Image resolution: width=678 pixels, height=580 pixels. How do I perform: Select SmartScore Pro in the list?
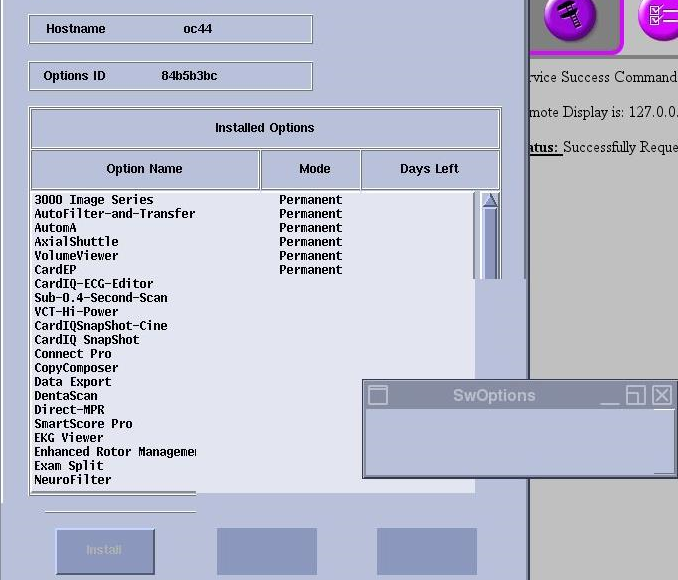click(83, 424)
